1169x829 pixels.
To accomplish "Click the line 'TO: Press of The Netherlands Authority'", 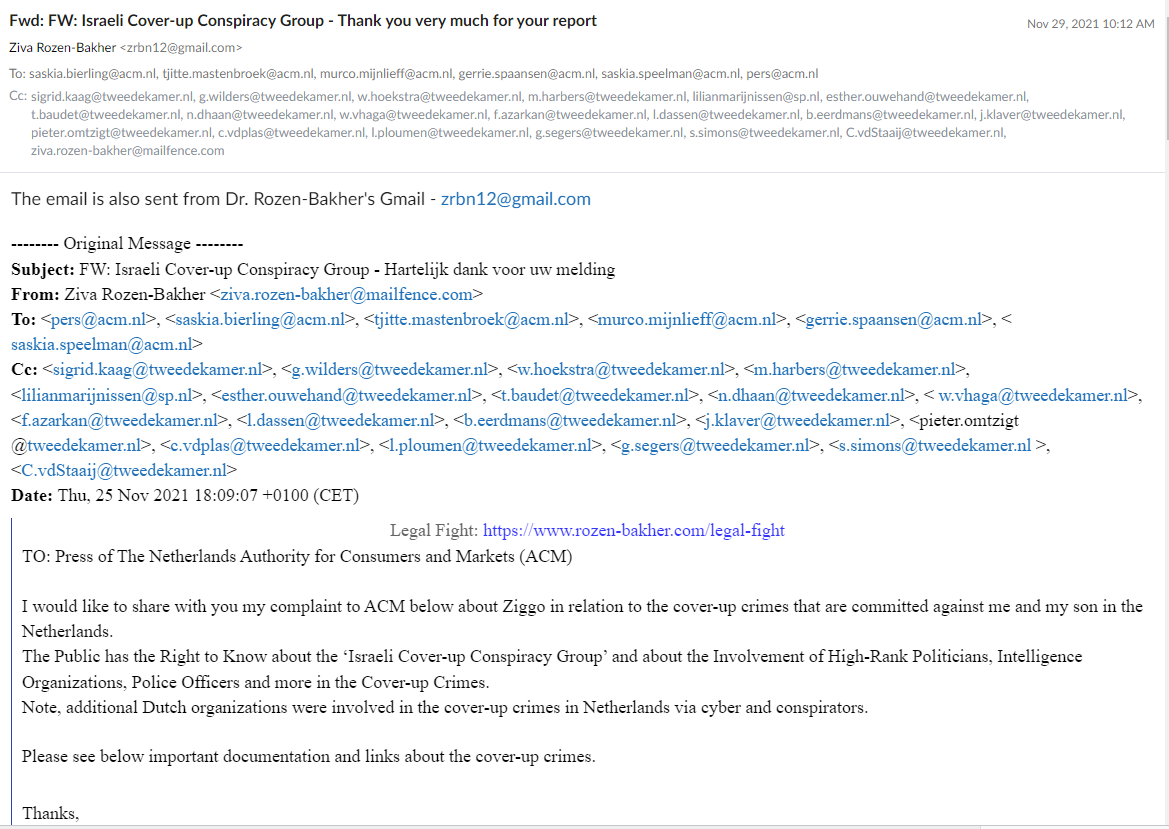I will [x=297, y=557].
